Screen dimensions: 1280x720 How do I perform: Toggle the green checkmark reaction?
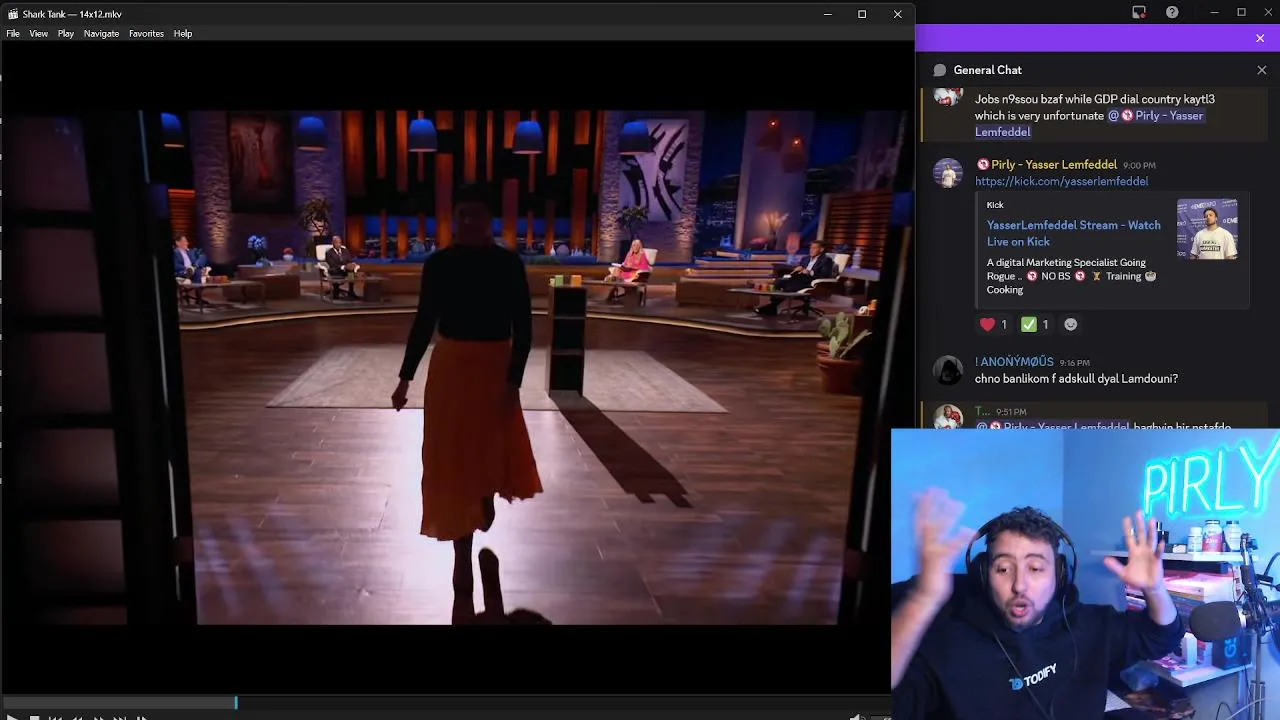coord(1034,324)
